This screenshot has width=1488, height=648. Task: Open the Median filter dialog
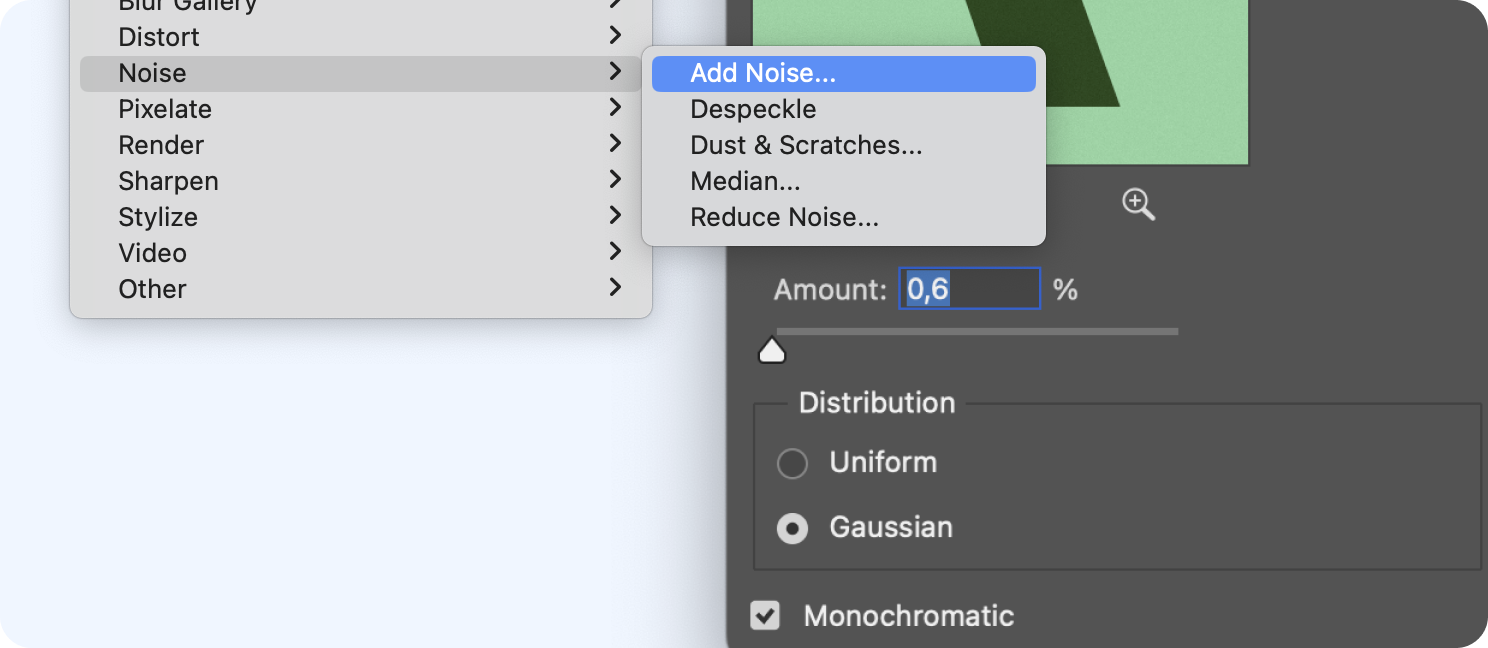click(x=745, y=181)
